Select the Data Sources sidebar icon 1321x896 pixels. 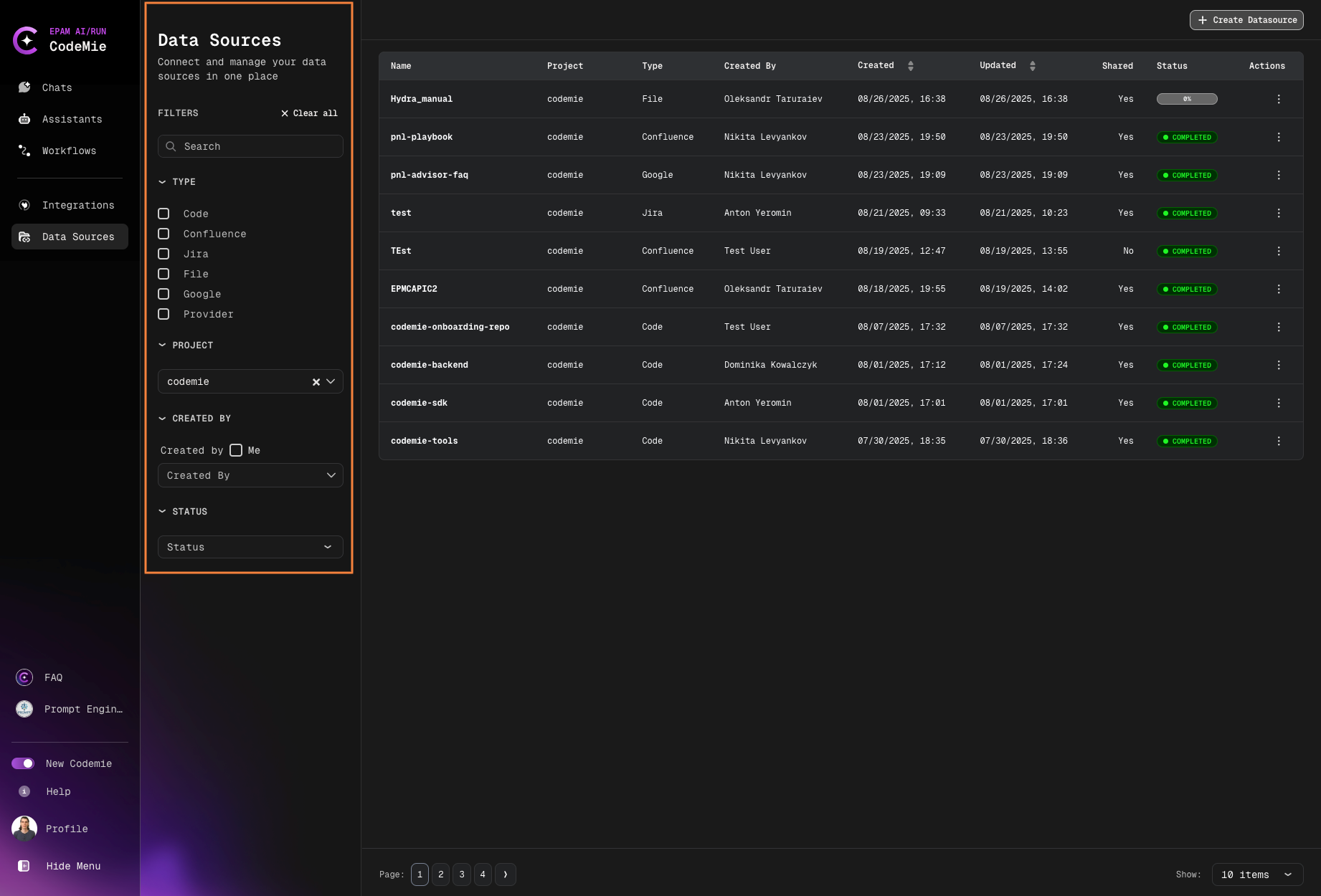24,237
